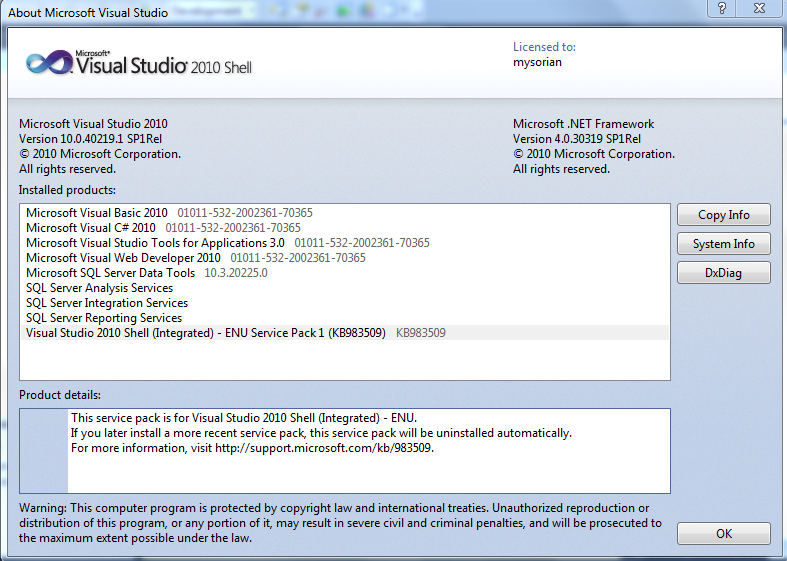Click the 'Licensed to:' label
The height and width of the screenshot is (561, 787).
tap(544, 47)
